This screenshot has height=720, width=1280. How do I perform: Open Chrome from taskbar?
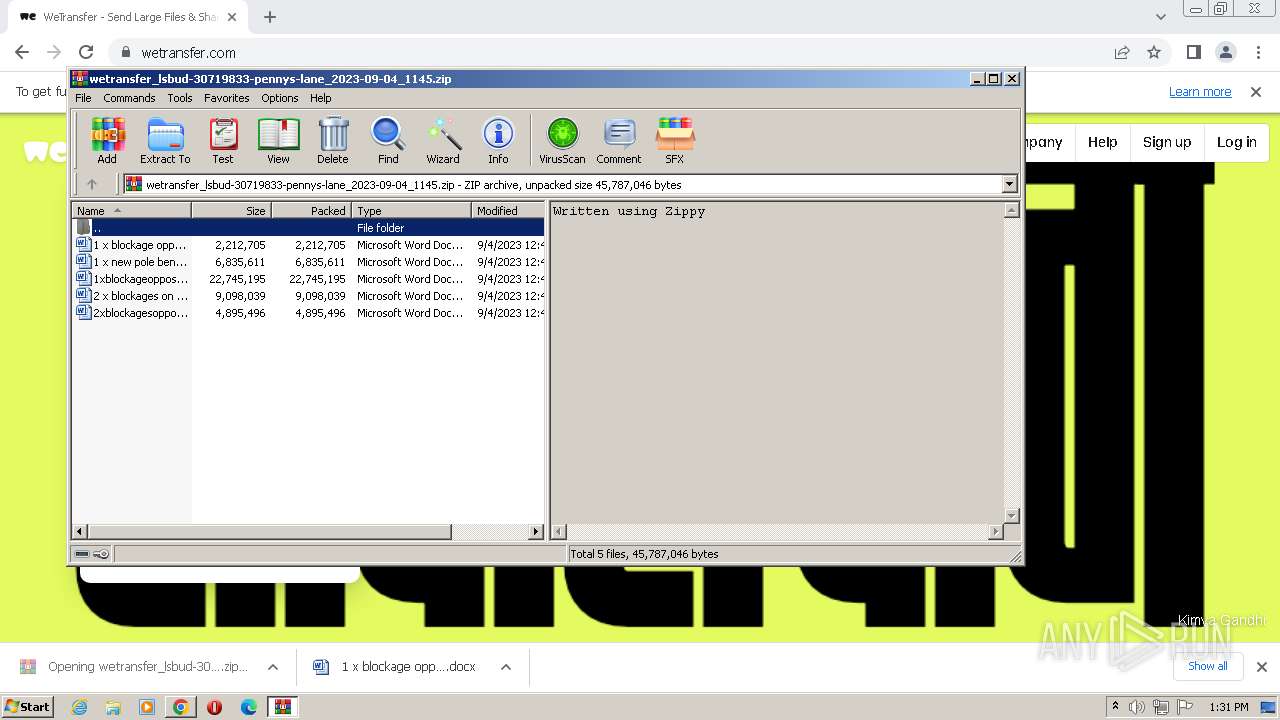tap(181, 707)
